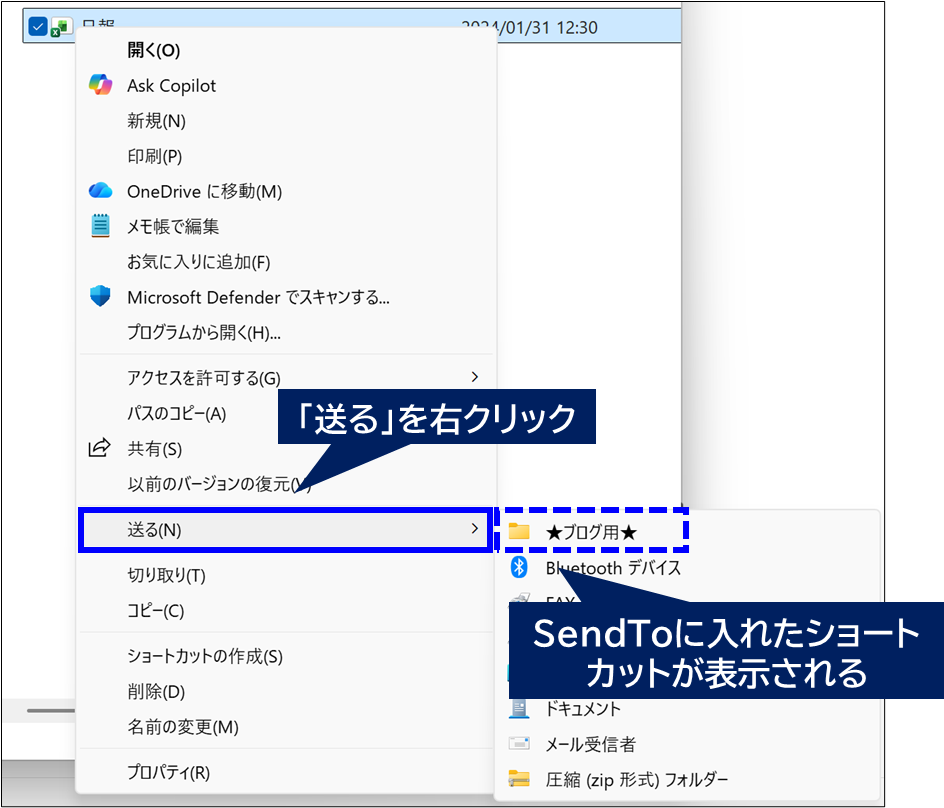The width and height of the screenshot is (944, 808).
Task: Click the share icon next to 共有(S)
Action: 99,449
